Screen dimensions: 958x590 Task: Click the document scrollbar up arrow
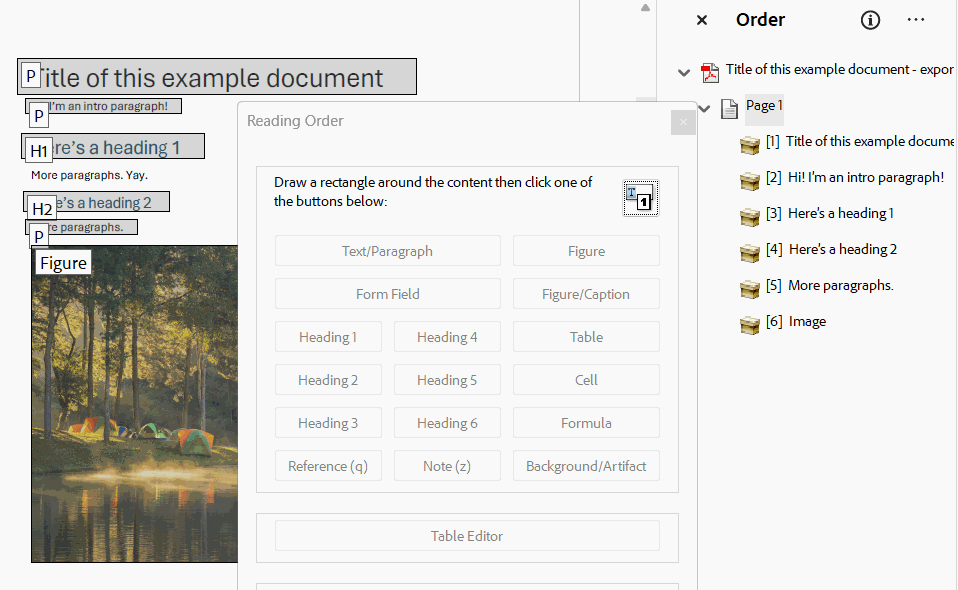645,8
